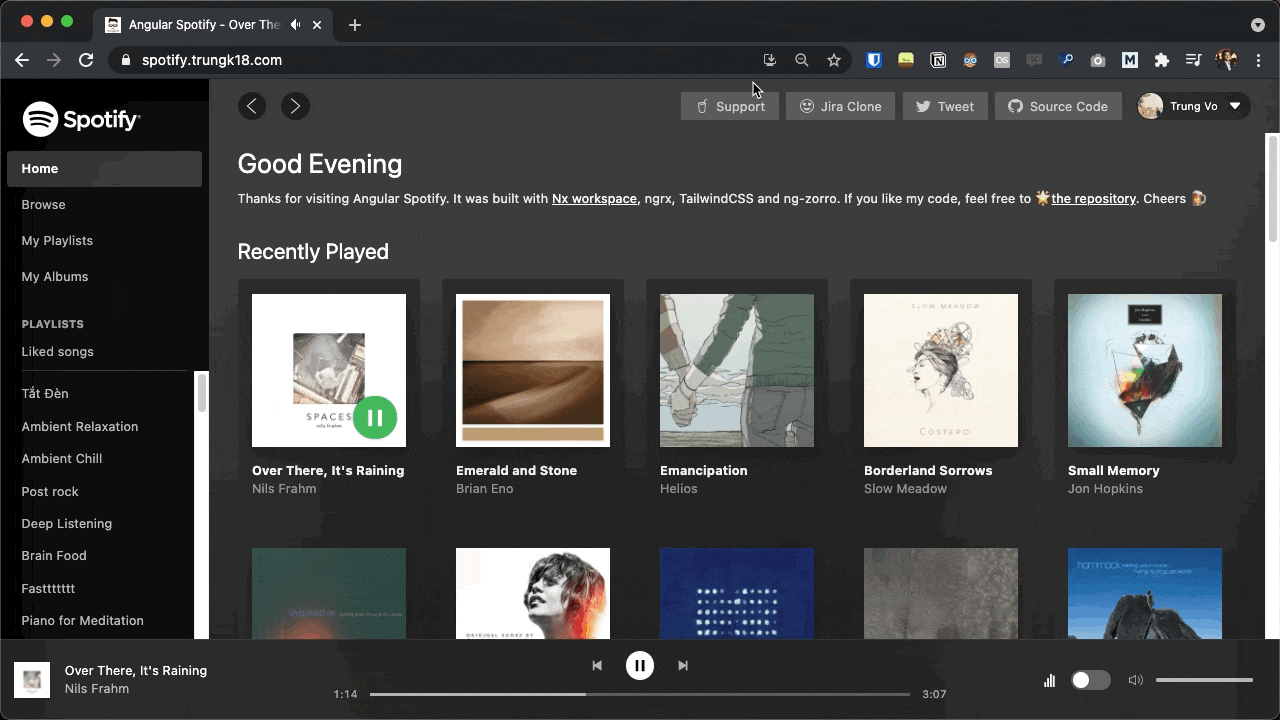Screen dimensions: 1280x720
Task: Open the media control icon in toolbar
Action: pyautogui.click(x=1193, y=60)
